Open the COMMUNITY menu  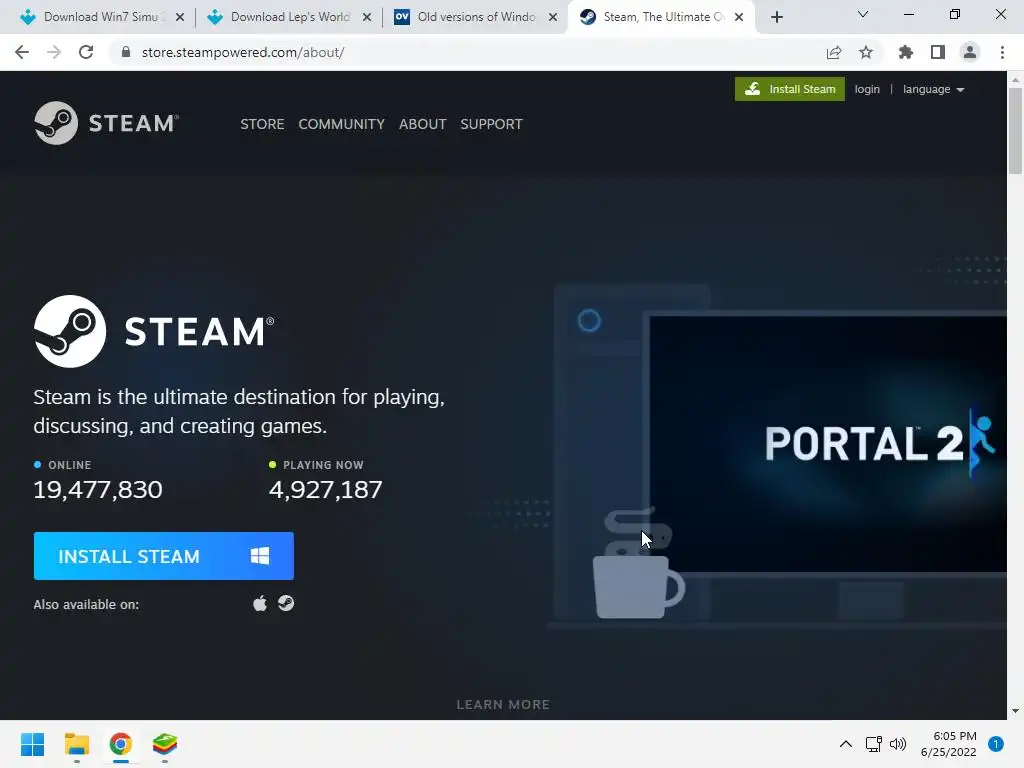pos(342,124)
